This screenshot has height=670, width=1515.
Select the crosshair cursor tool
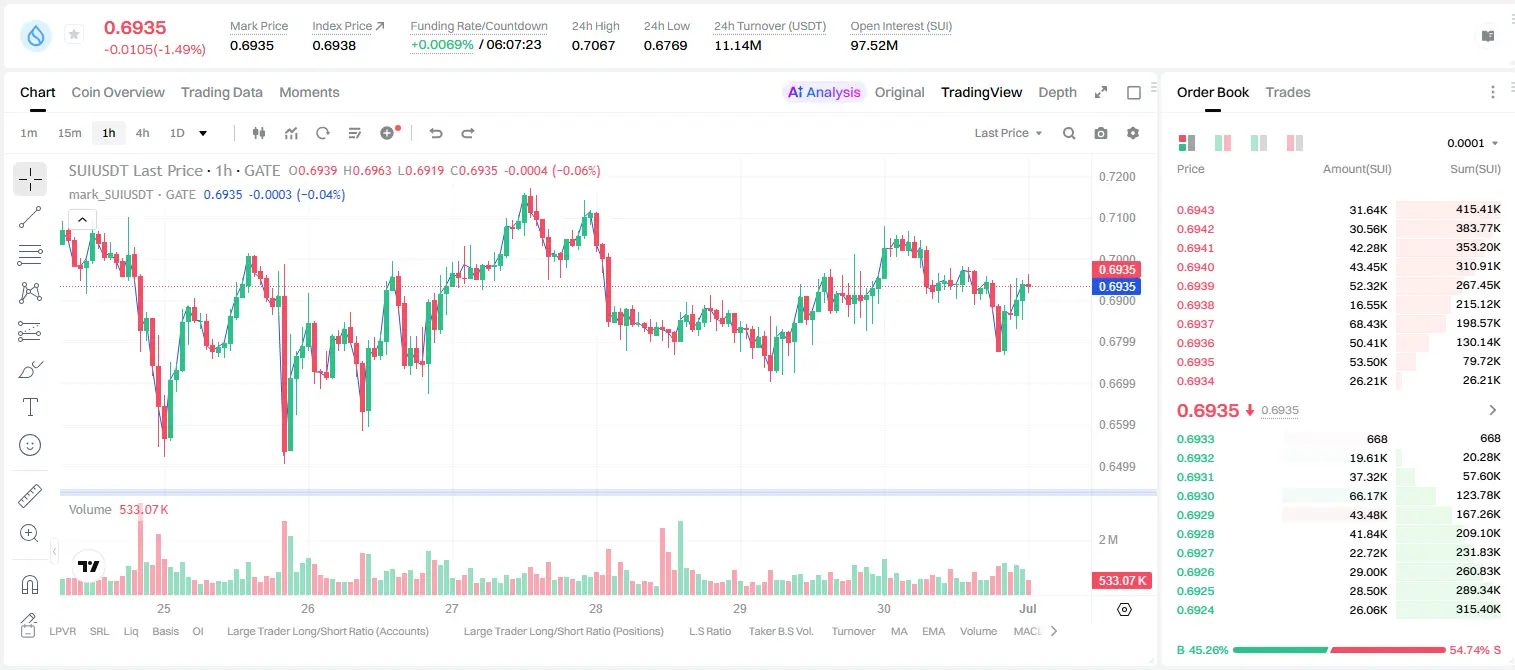[x=30, y=179]
